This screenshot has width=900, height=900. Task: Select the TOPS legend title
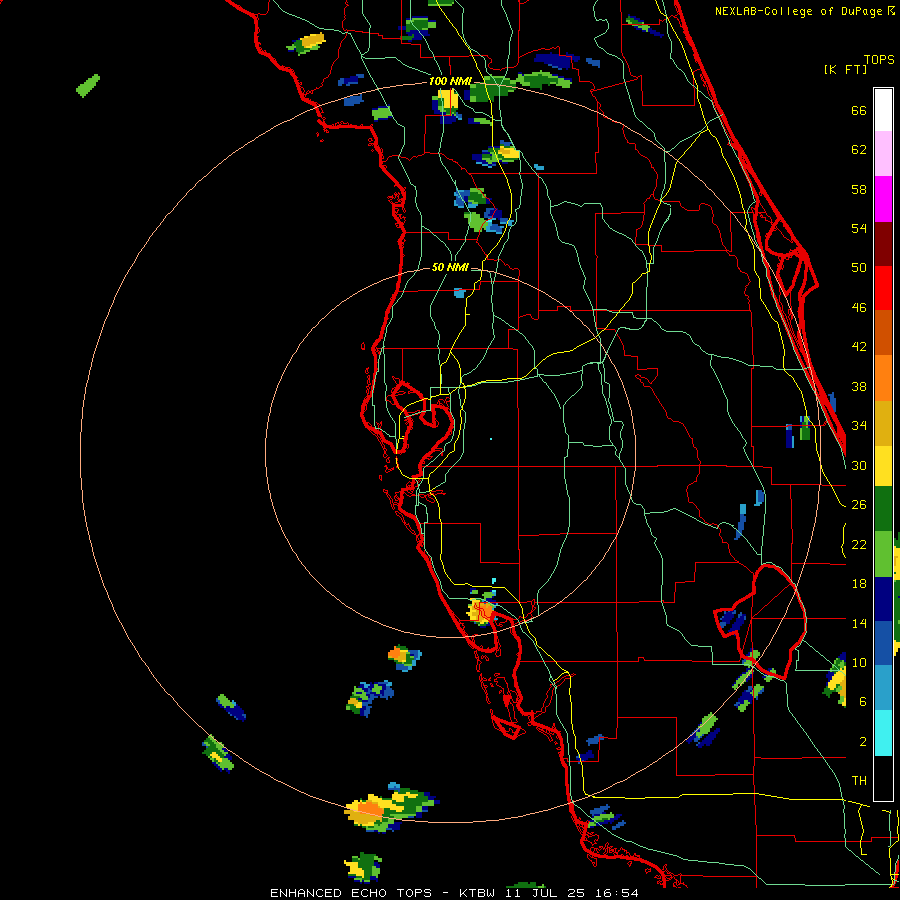pyautogui.click(x=879, y=60)
